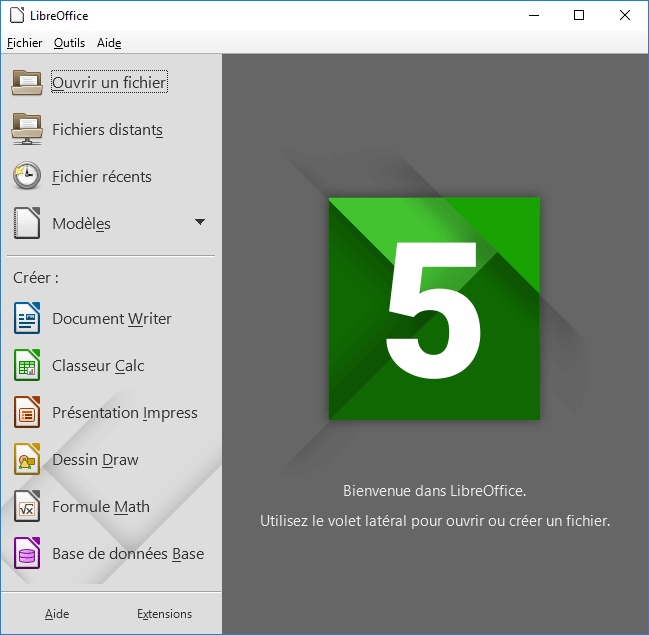Screen dimensions: 649x635
Task: Create a new Classeur Calc
Action: [x=98, y=366]
